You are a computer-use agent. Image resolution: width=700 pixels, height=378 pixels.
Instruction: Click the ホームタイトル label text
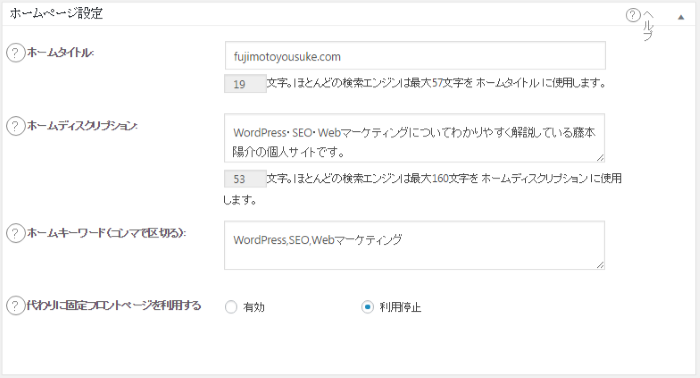tap(60, 53)
